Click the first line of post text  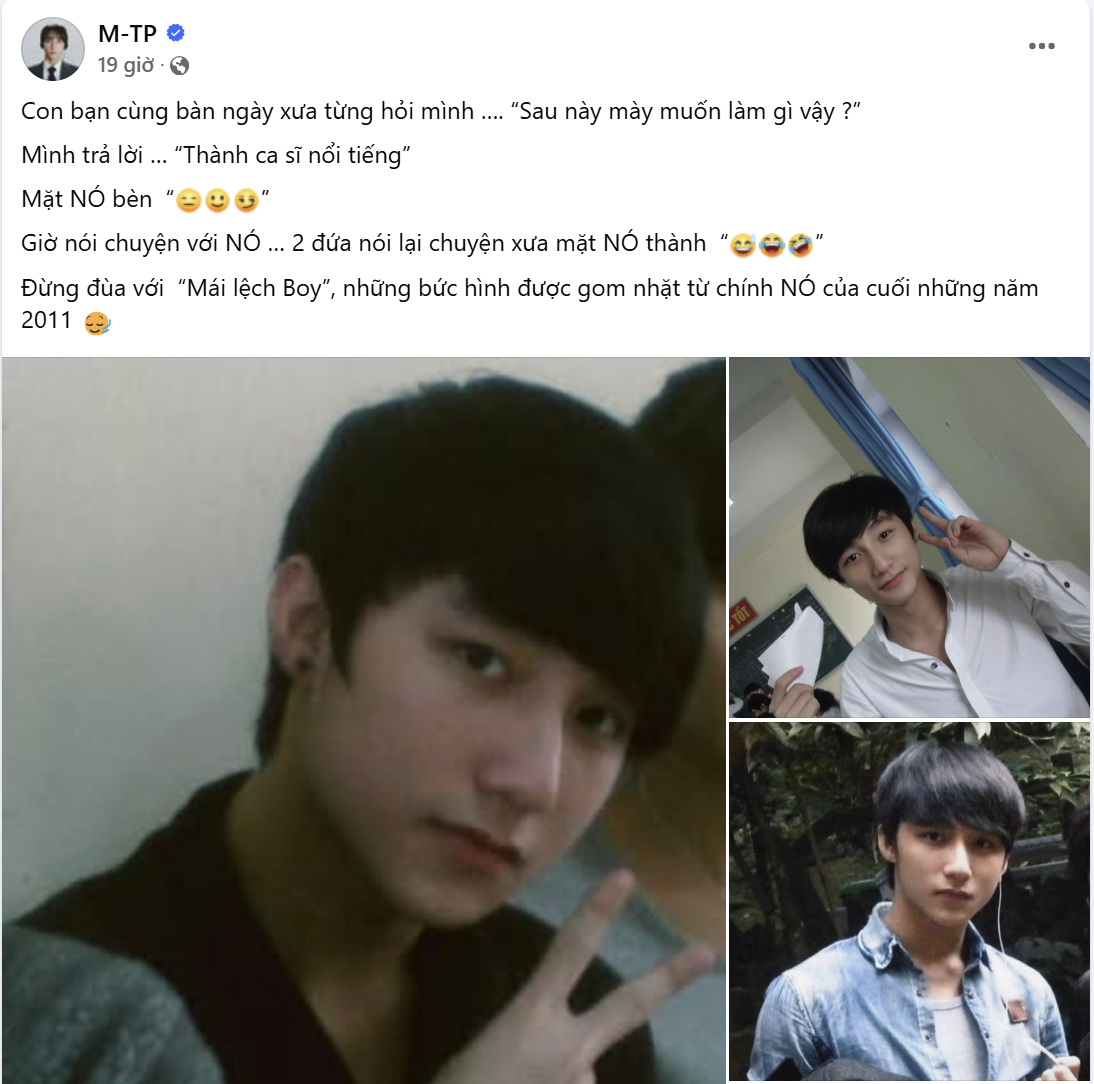coord(440,112)
